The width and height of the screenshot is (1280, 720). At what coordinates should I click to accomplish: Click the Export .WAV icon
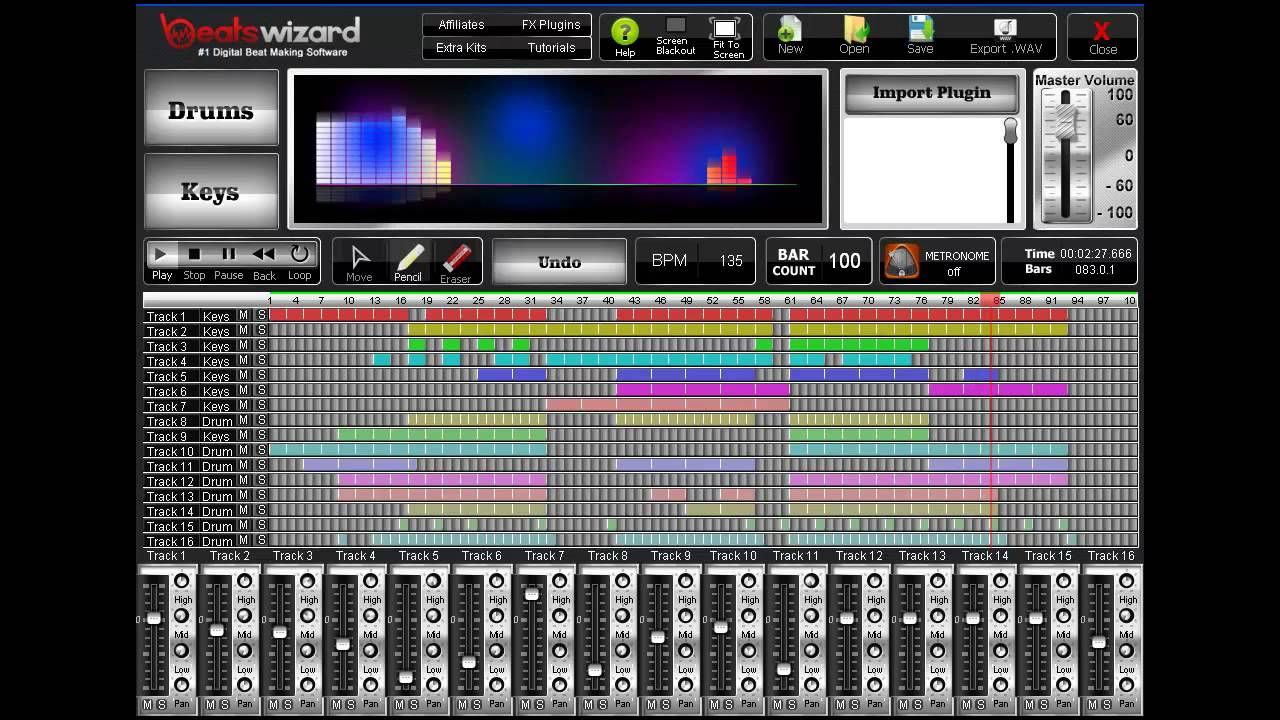click(x=1005, y=32)
